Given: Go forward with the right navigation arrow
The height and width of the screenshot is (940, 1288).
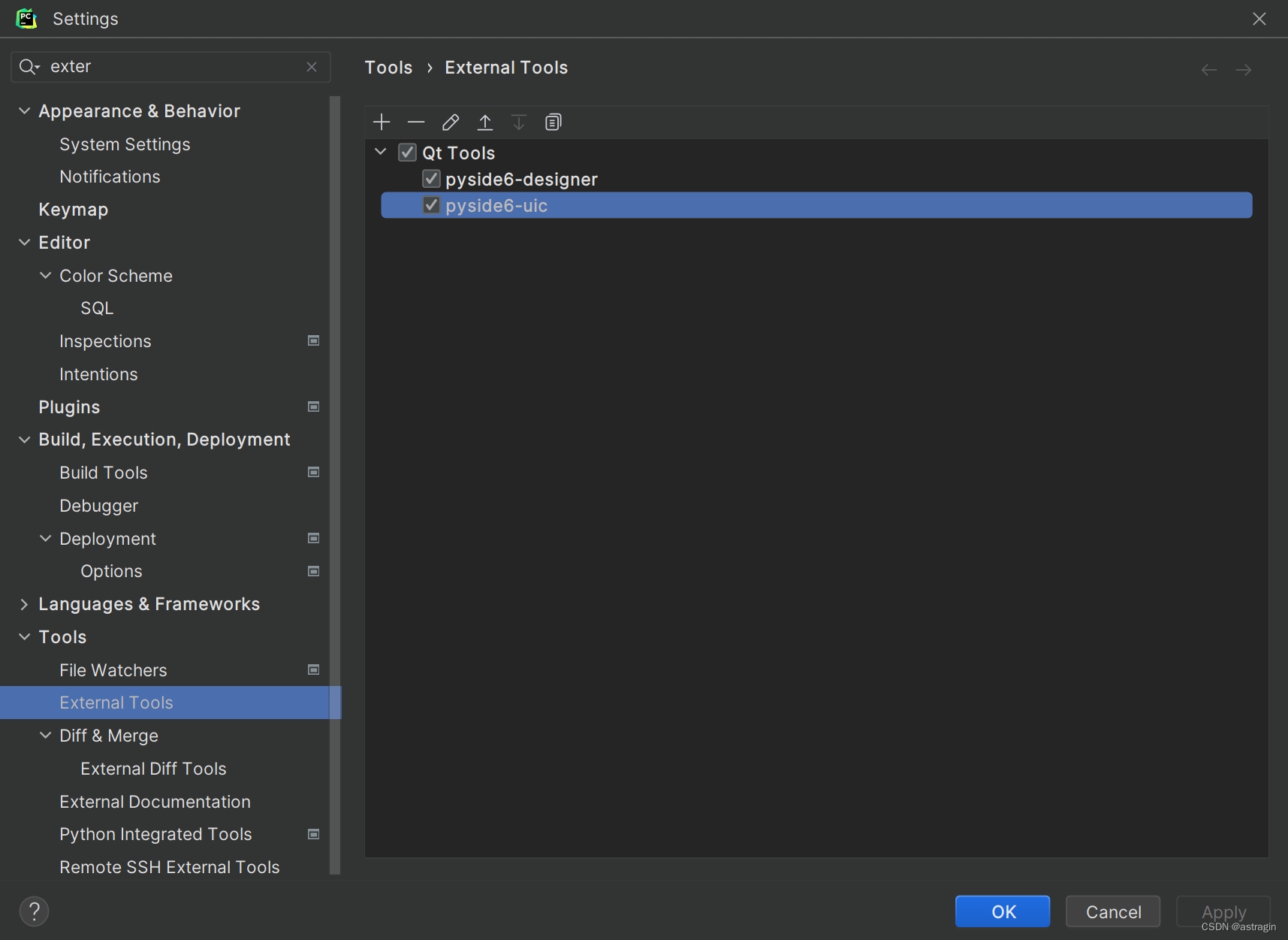Looking at the screenshot, I should [x=1244, y=70].
